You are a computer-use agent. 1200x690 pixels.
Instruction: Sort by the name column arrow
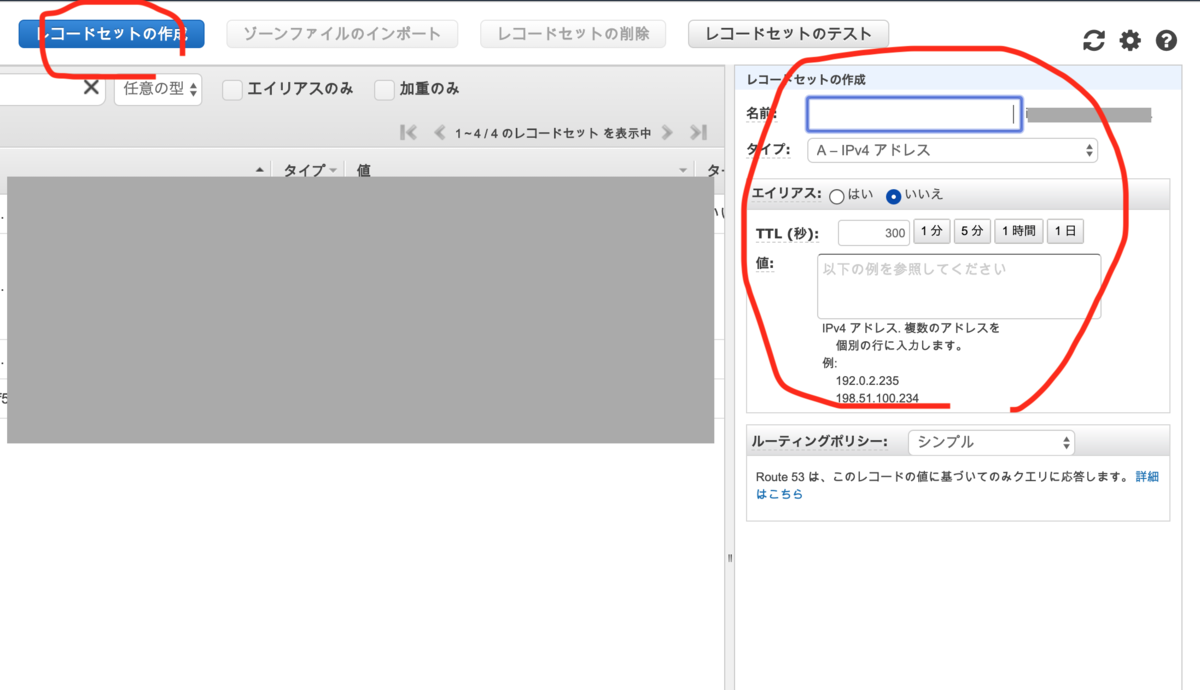260,171
